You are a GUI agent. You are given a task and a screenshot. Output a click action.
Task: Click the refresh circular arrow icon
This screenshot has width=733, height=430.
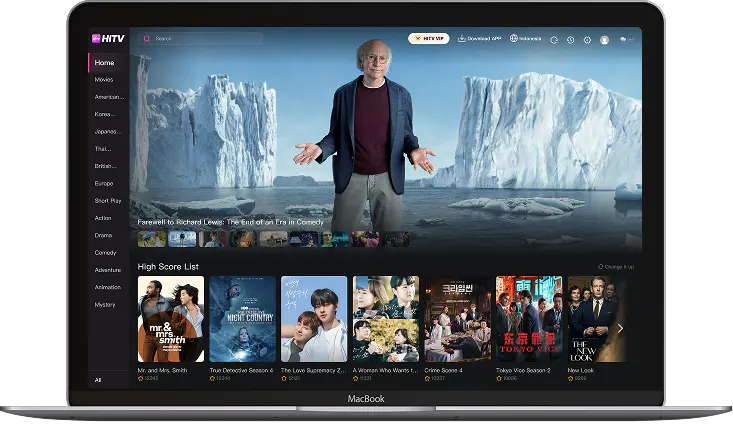pyautogui.click(x=554, y=40)
